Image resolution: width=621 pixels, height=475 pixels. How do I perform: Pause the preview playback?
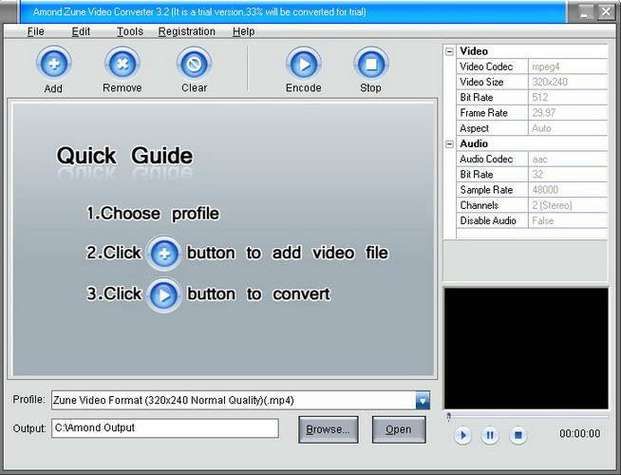pyautogui.click(x=490, y=434)
